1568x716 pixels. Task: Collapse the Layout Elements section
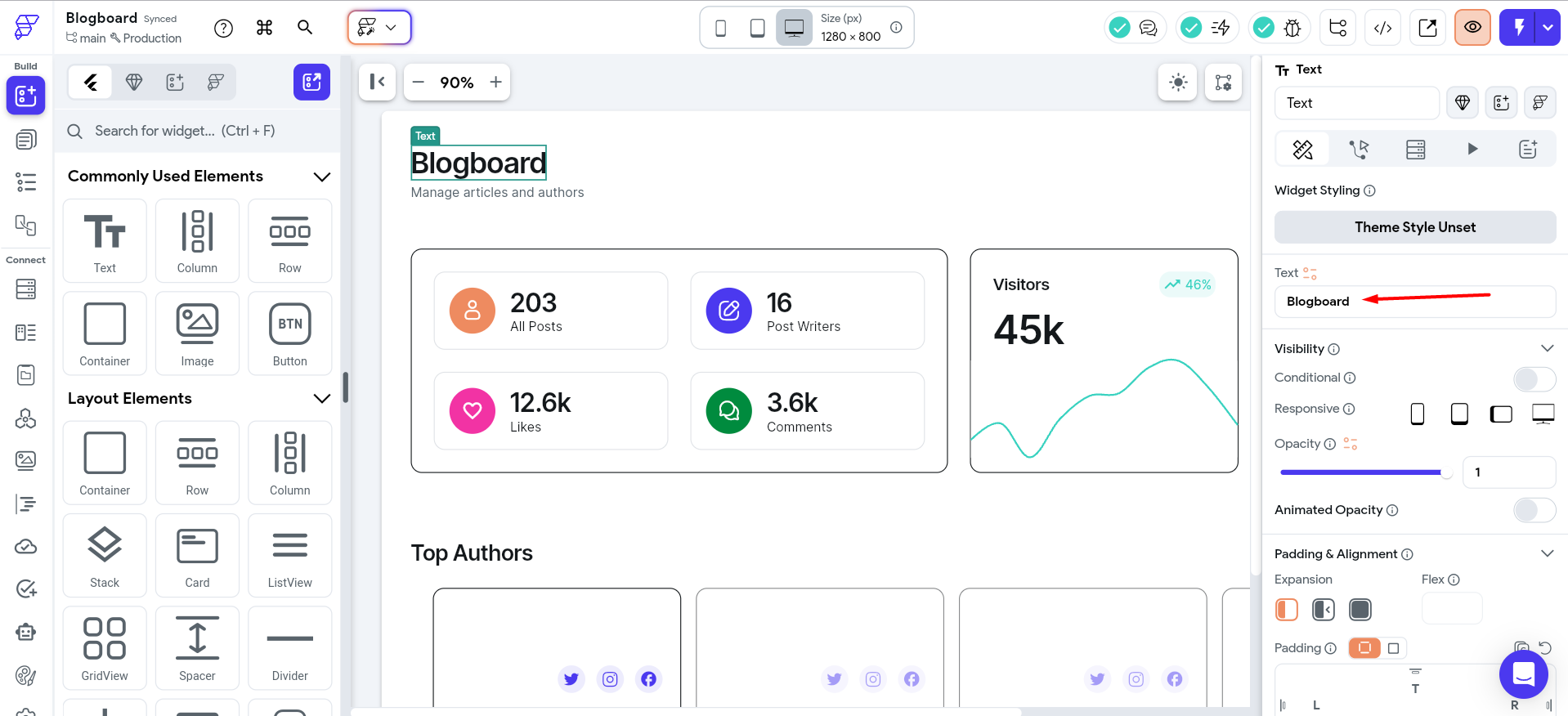click(x=322, y=399)
